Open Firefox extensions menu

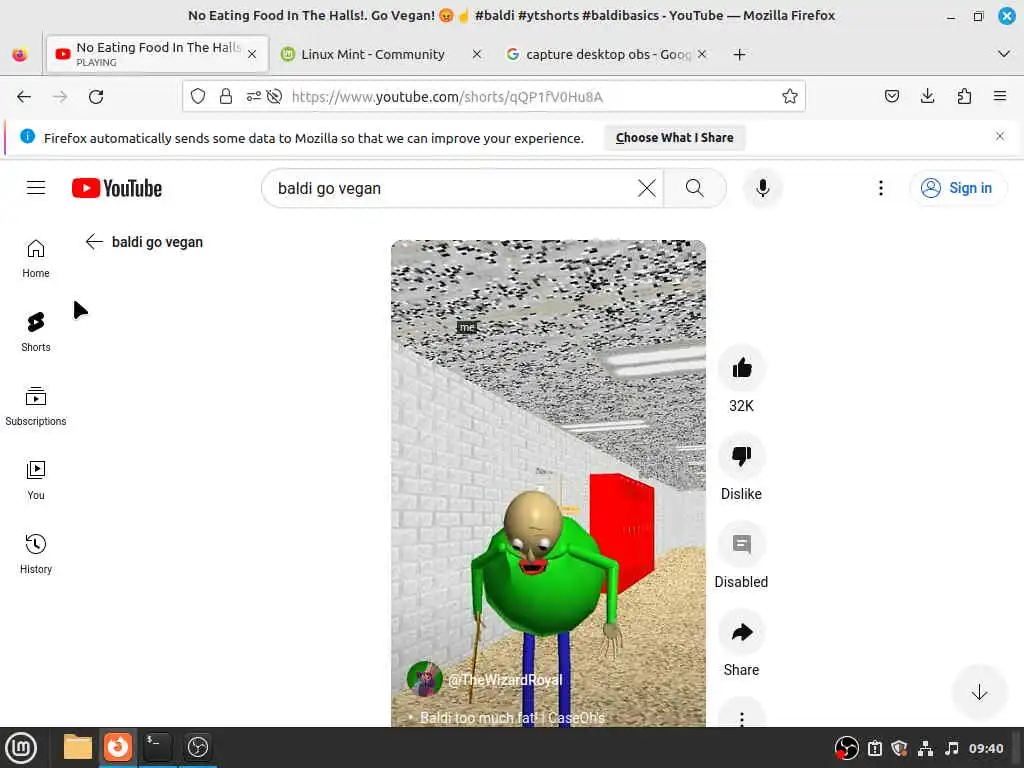point(964,97)
